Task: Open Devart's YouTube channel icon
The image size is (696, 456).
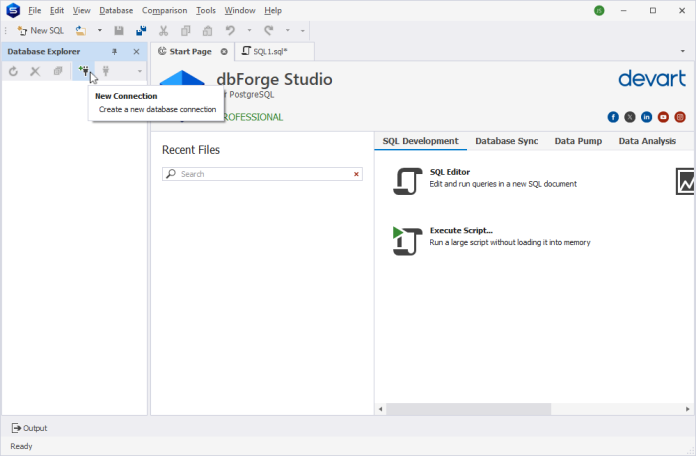Action: click(663, 117)
